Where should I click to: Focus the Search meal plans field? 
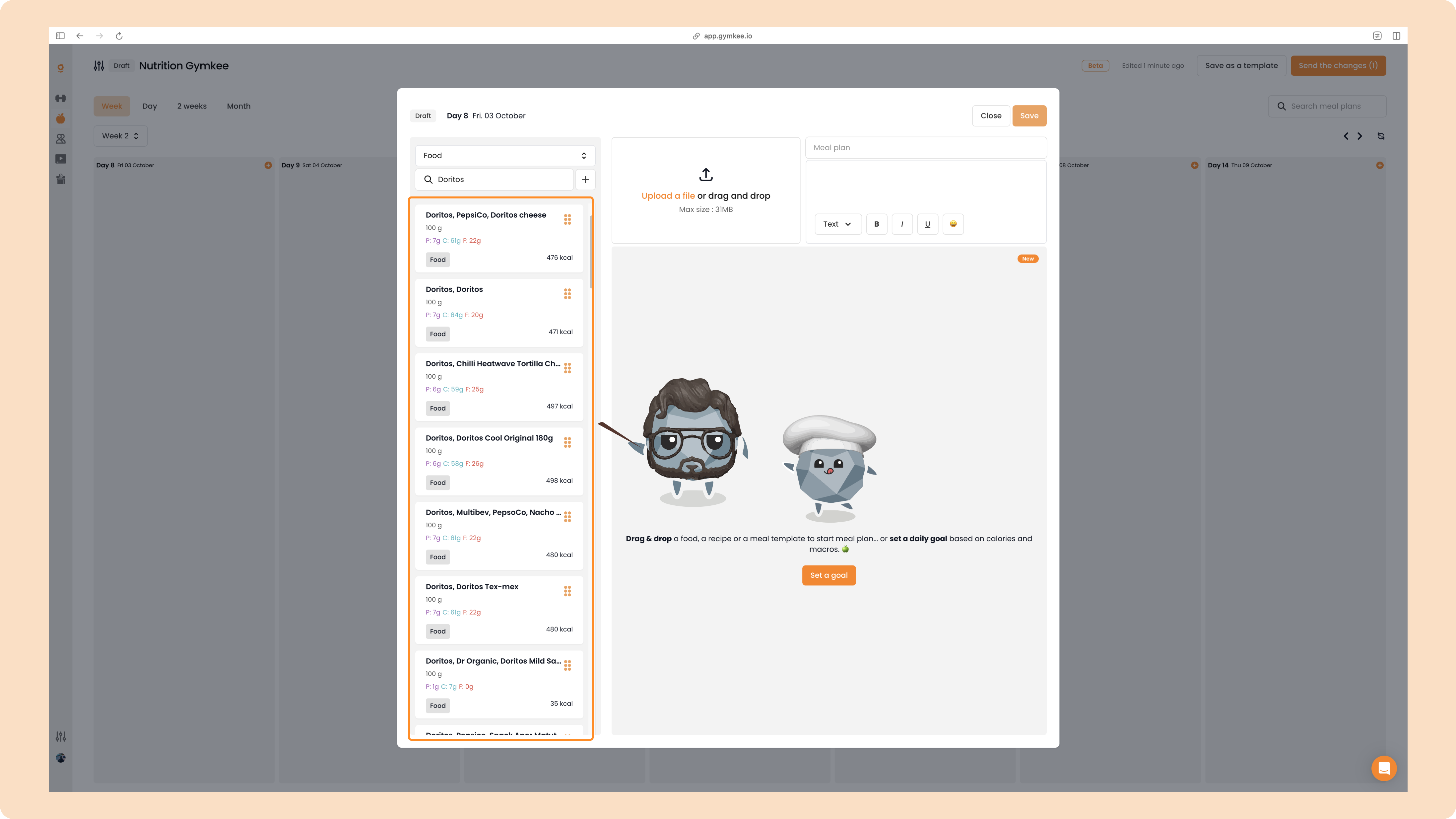point(1327,106)
